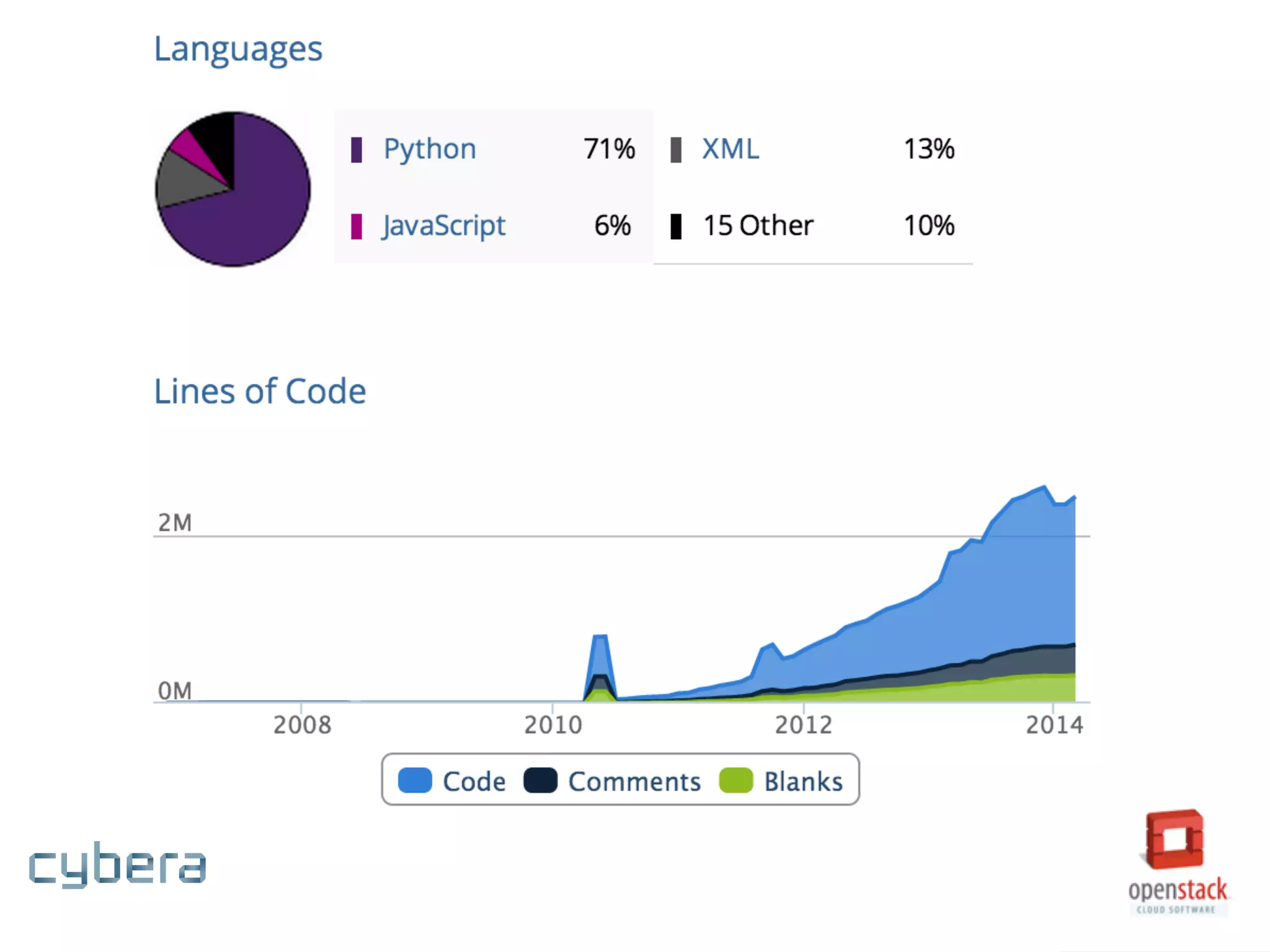Image resolution: width=1270 pixels, height=952 pixels.
Task: Click the OpenStack red cube logo
Action: 1175,840
